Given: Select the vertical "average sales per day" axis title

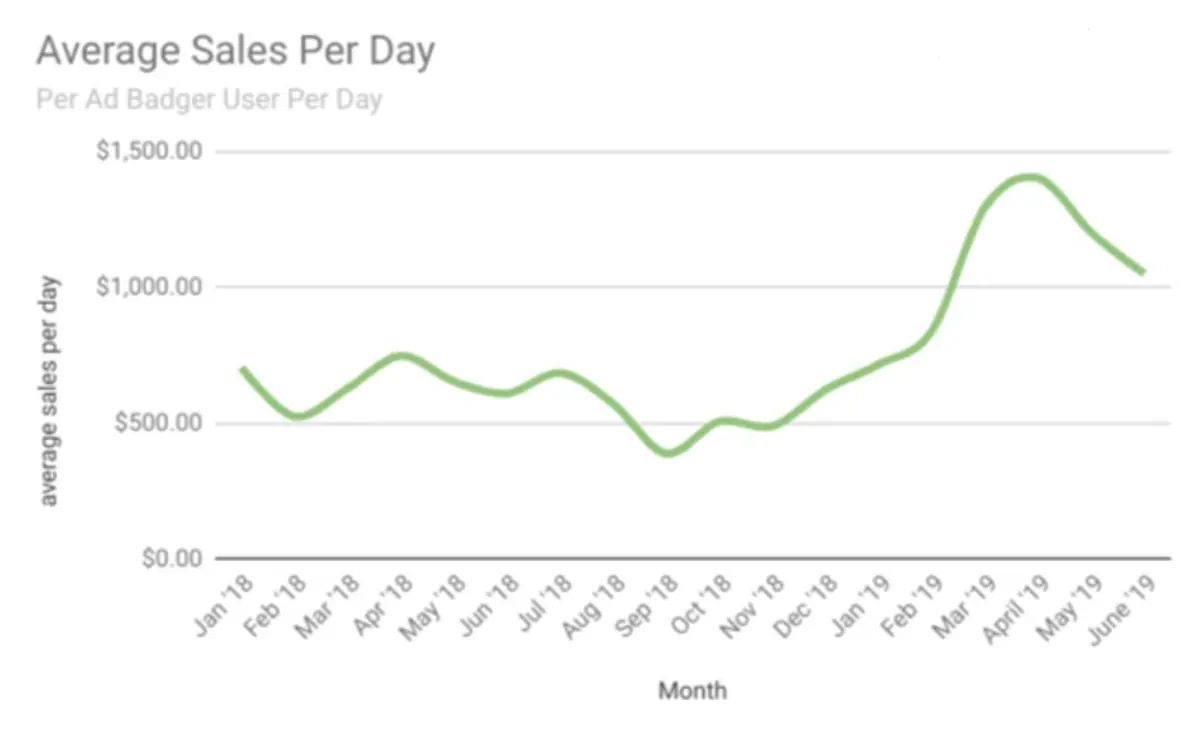Looking at the screenshot, I should tap(49, 390).
